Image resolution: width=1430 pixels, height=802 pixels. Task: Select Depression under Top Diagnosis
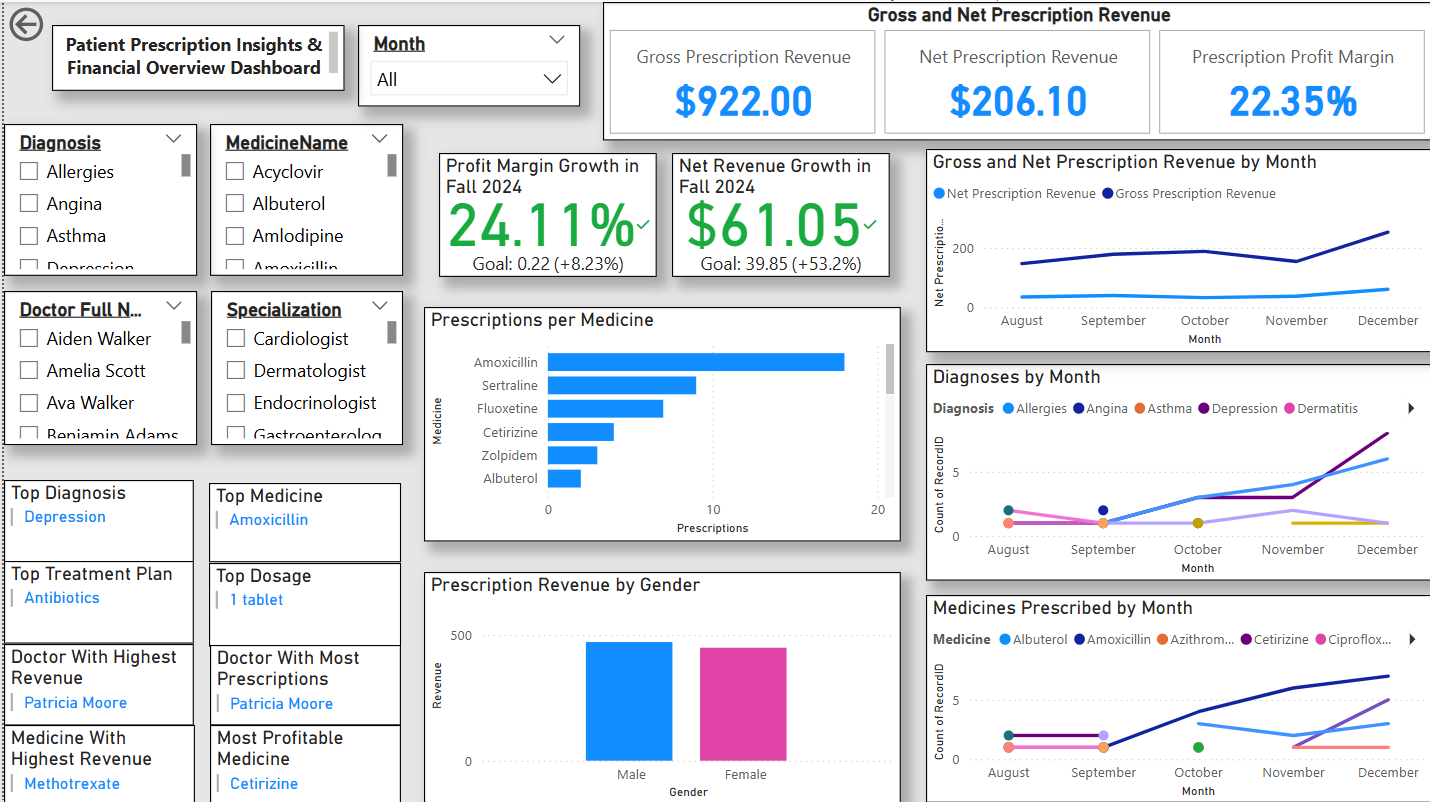tap(64, 516)
